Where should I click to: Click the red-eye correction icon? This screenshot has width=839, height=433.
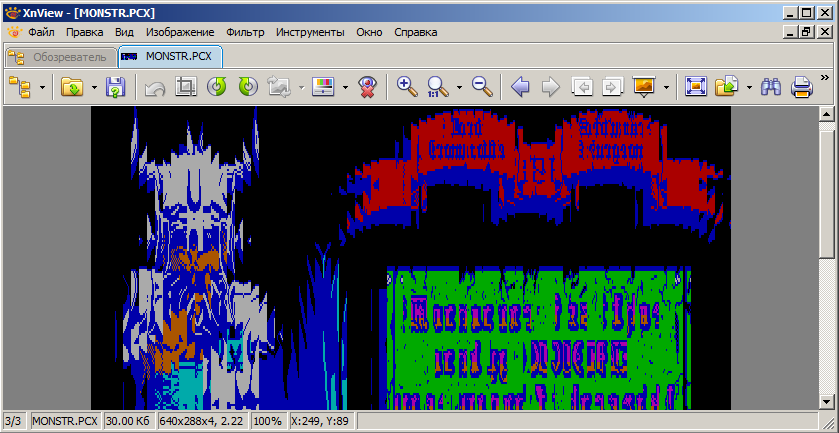(x=367, y=86)
